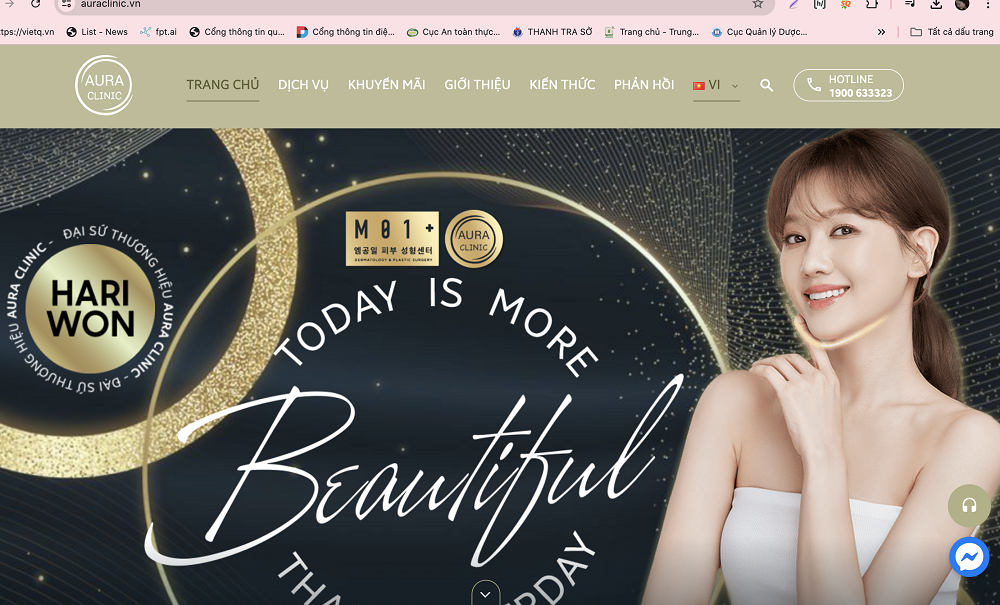
Task: Open the Chrome three-dot menu
Action: [x=988, y=4]
